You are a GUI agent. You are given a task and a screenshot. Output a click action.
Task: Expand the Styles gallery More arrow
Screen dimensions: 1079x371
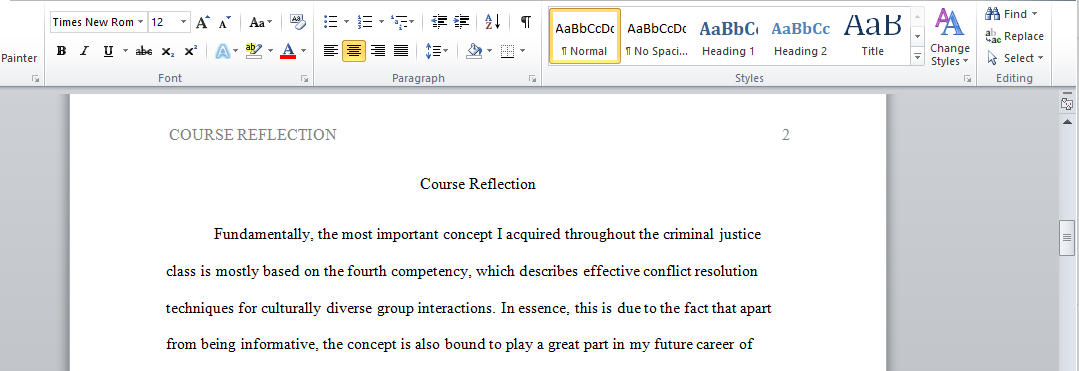click(917, 56)
